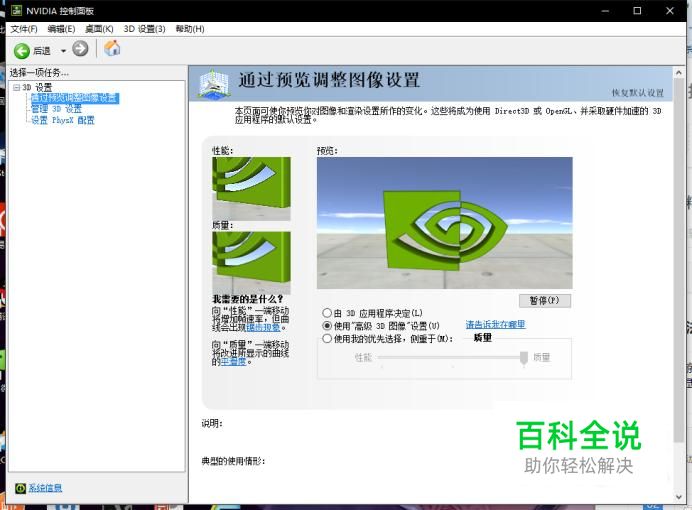This screenshot has height=510, width=692.
Task: Click the NVIDIA control panel title bar icon
Action: click(x=16, y=11)
